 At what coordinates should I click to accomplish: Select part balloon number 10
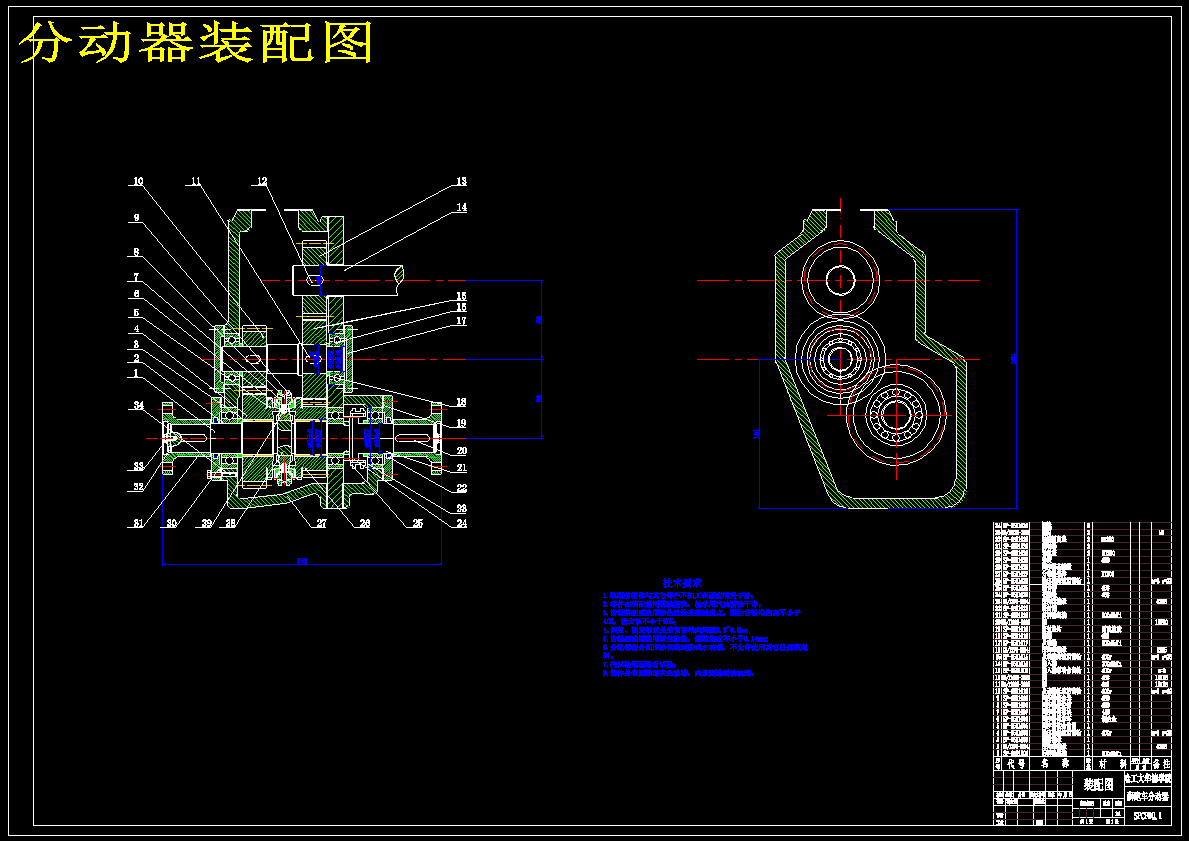point(138,181)
